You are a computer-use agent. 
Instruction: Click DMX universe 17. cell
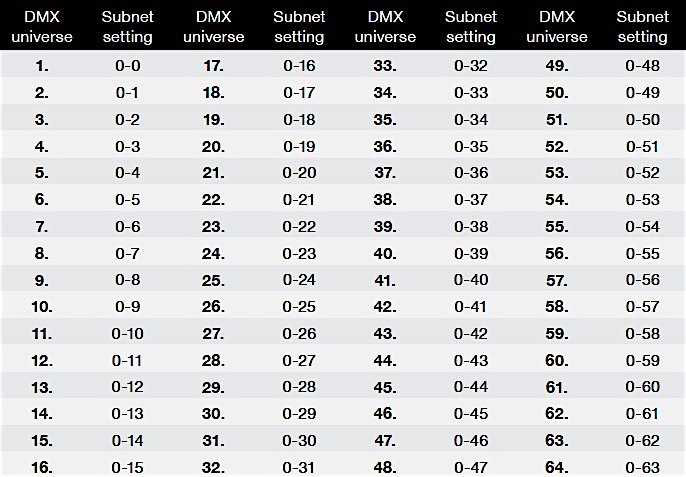214,66
